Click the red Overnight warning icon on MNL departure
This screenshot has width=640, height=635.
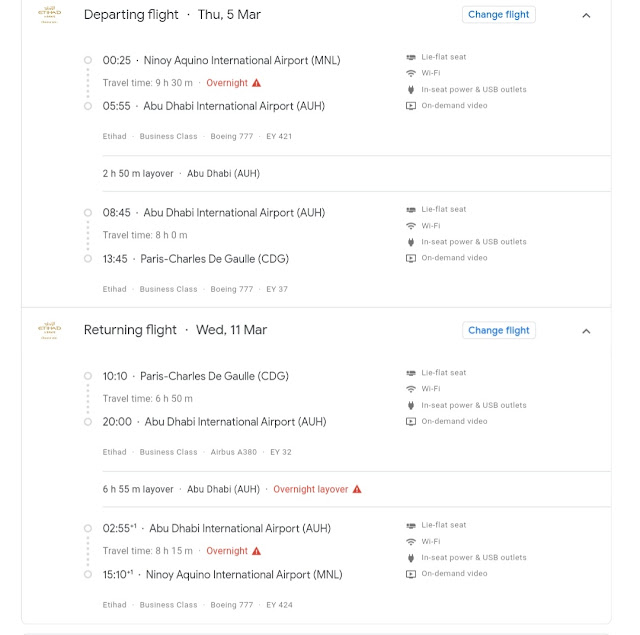(x=256, y=83)
